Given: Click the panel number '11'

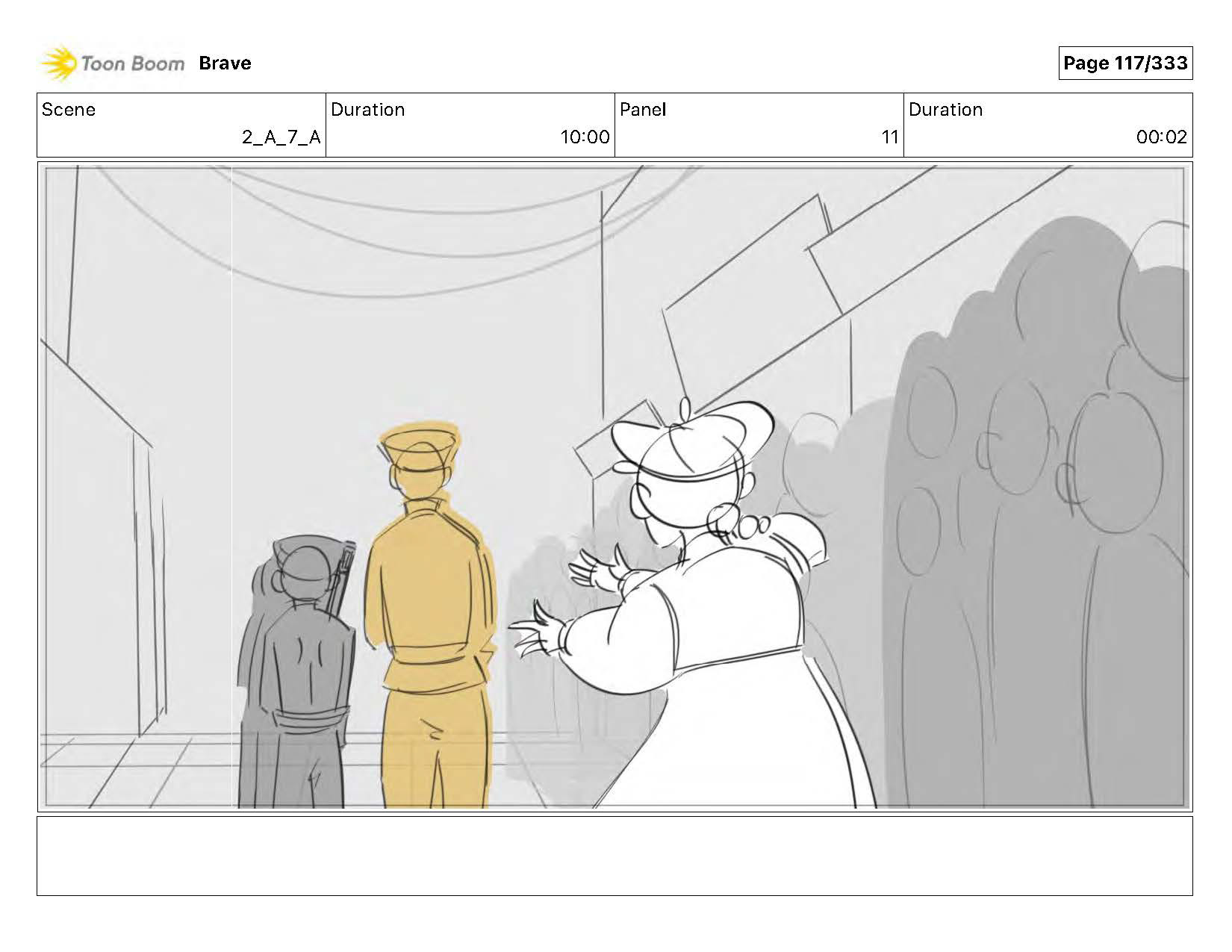Looking at the screenshot, I should click(889, 137).
